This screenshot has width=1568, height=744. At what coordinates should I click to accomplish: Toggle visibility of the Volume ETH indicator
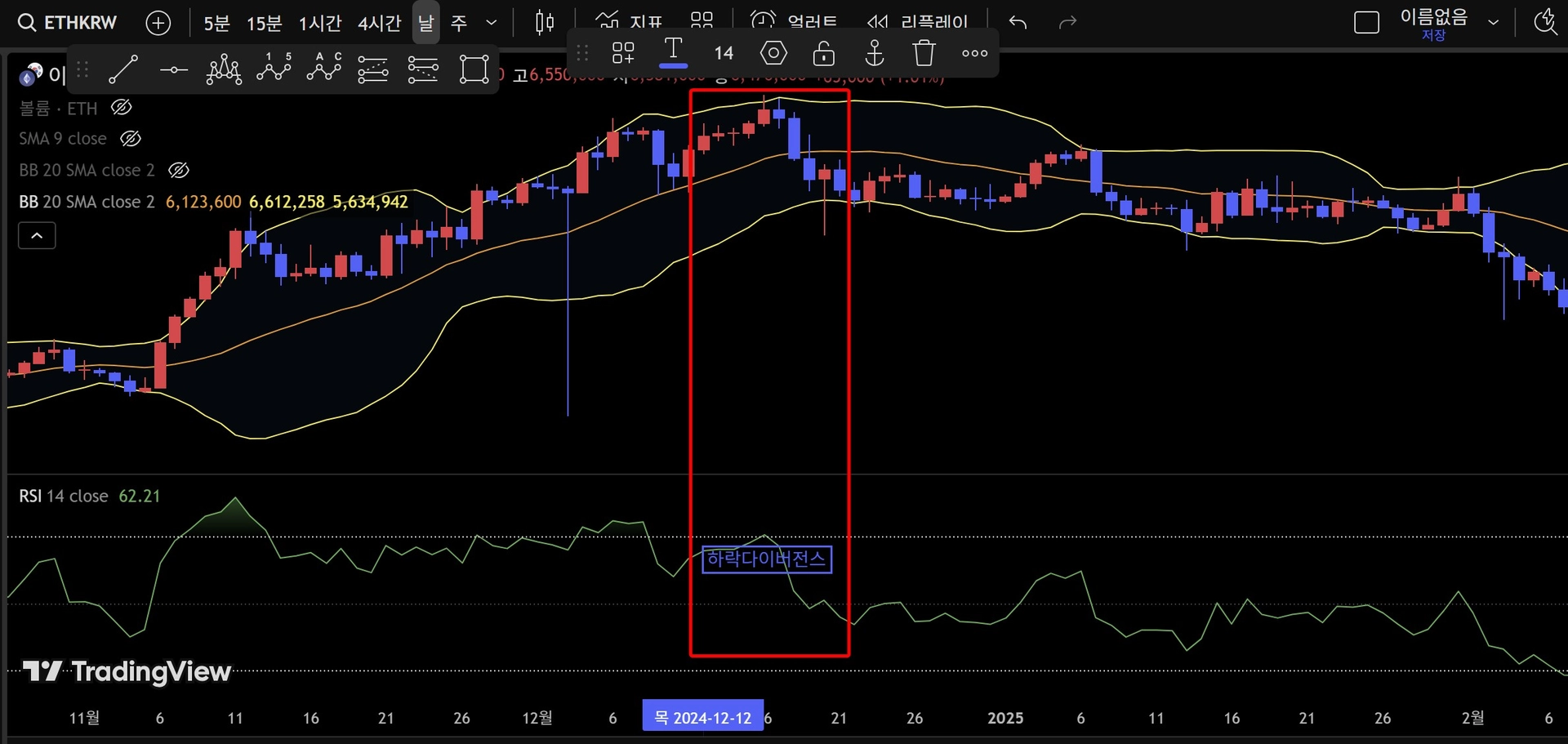(122, 108)
